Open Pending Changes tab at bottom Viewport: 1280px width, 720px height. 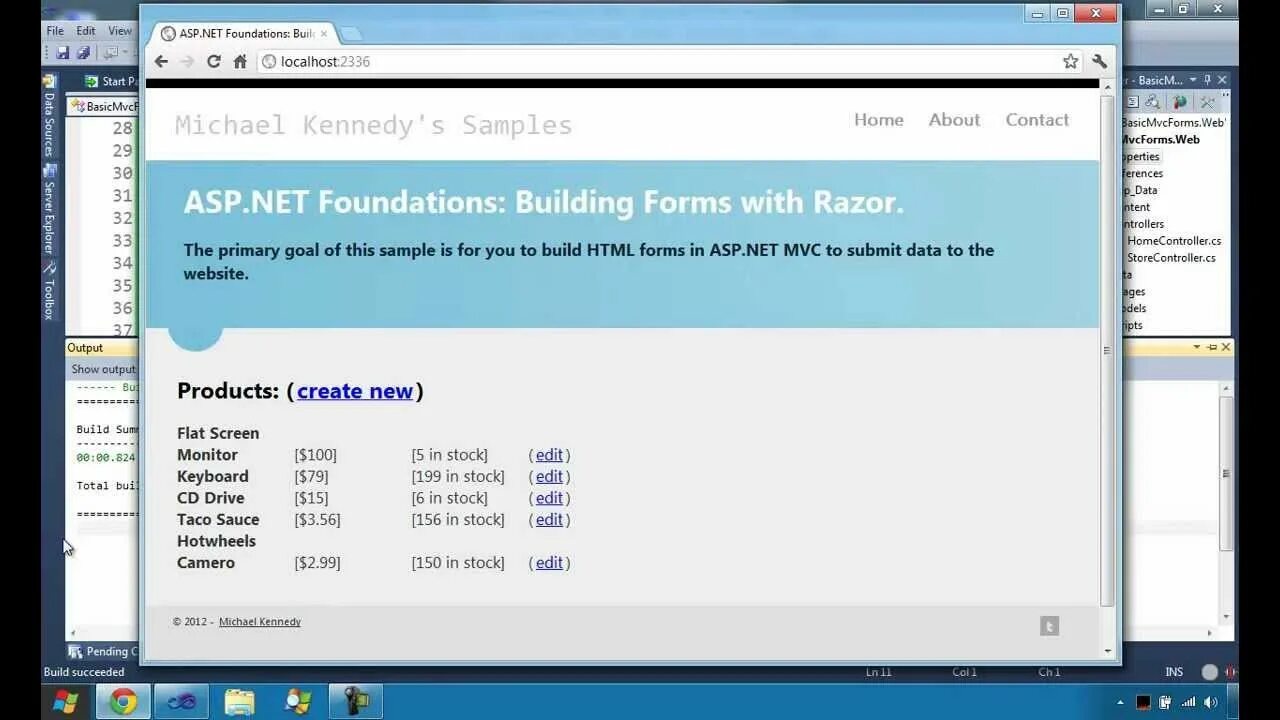pyautogui.click(x=104, y=652)
